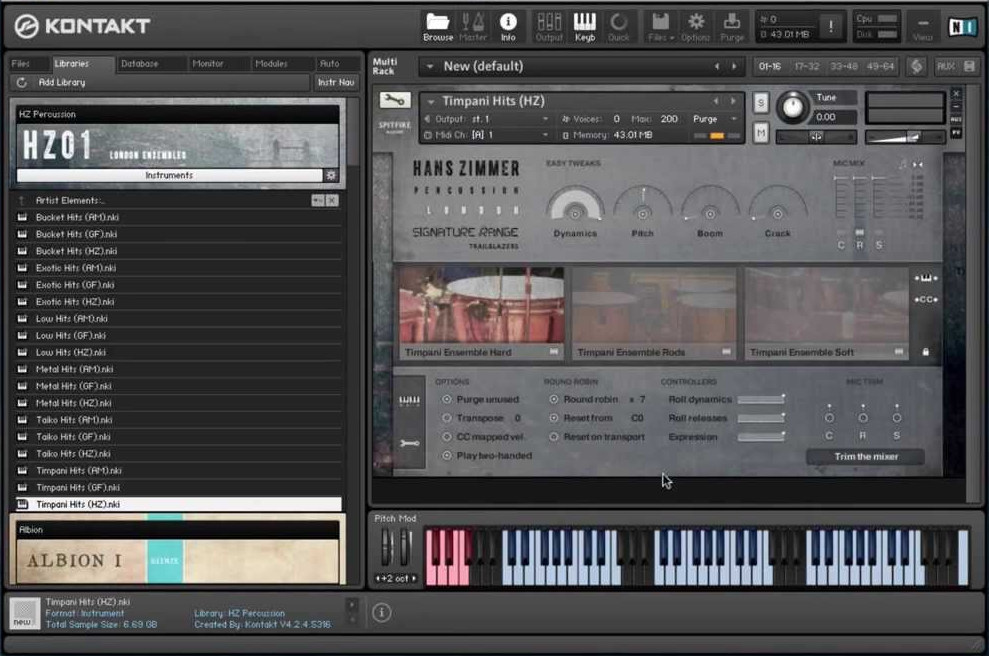The width and height of the screenshot is (989, 656).
Task: Toggle the on-screen Keyb keyboard
Action: (x=585, y=26)
